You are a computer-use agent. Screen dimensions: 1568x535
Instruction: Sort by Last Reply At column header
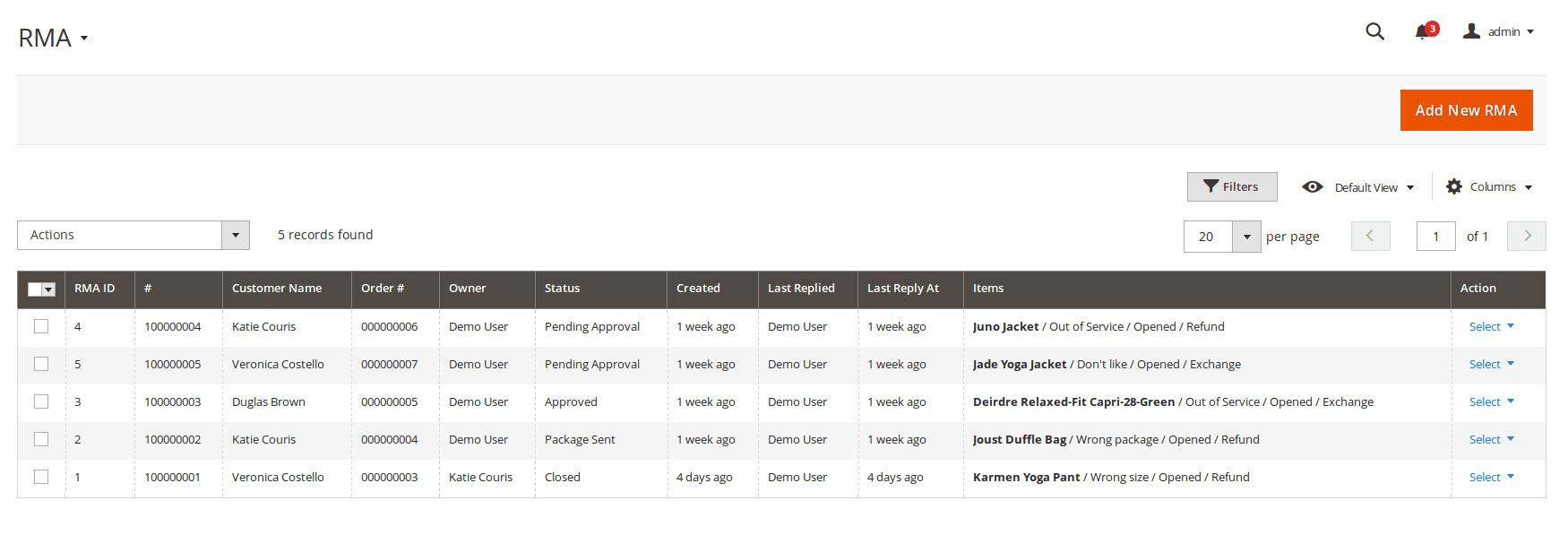click(x=910, y=289)
